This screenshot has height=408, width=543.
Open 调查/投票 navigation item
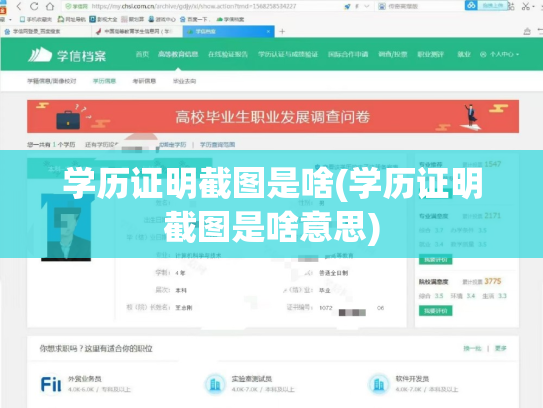click(393, 54)
